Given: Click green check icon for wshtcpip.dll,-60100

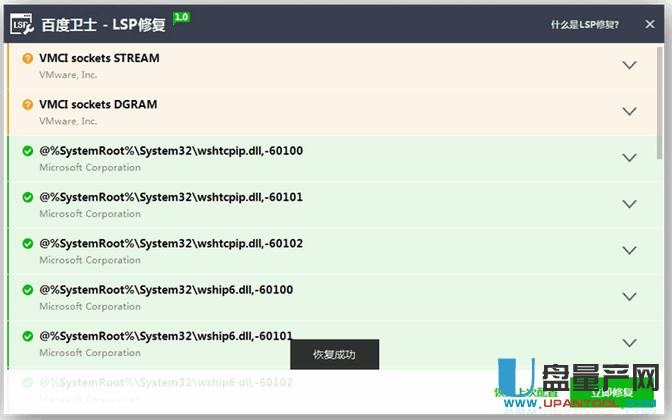Looking at the screenshot, I should pos(28,151).
